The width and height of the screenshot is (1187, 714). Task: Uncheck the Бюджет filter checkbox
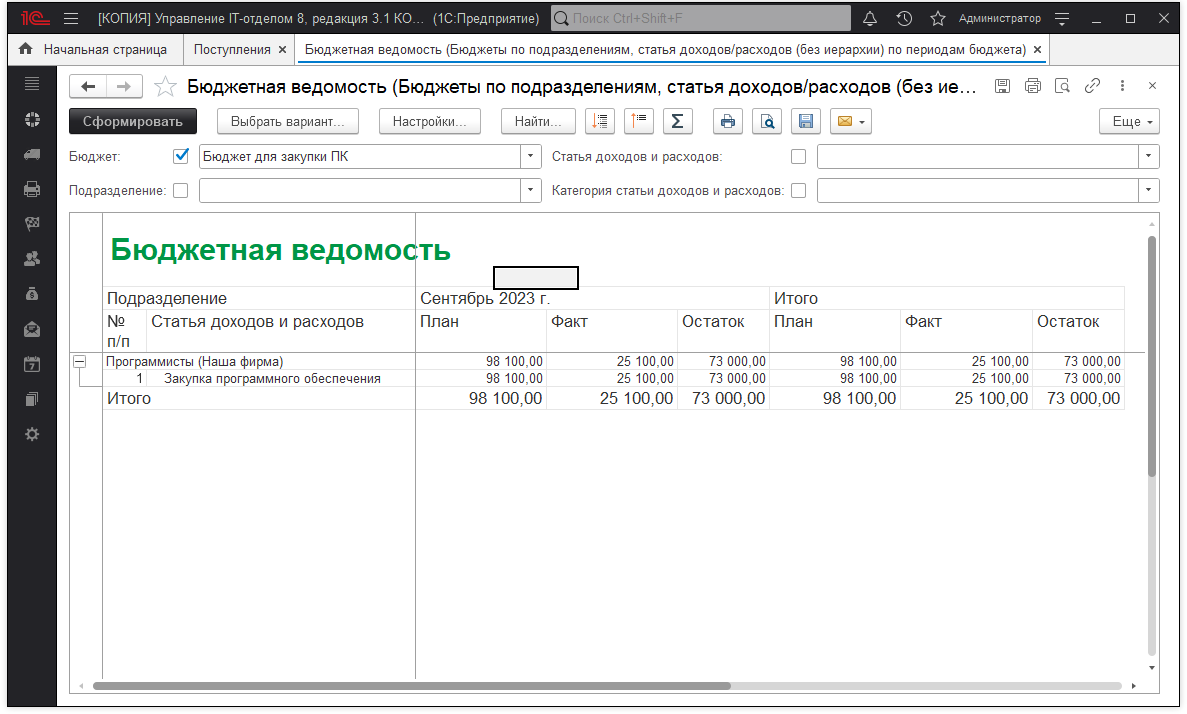(181, 156)
